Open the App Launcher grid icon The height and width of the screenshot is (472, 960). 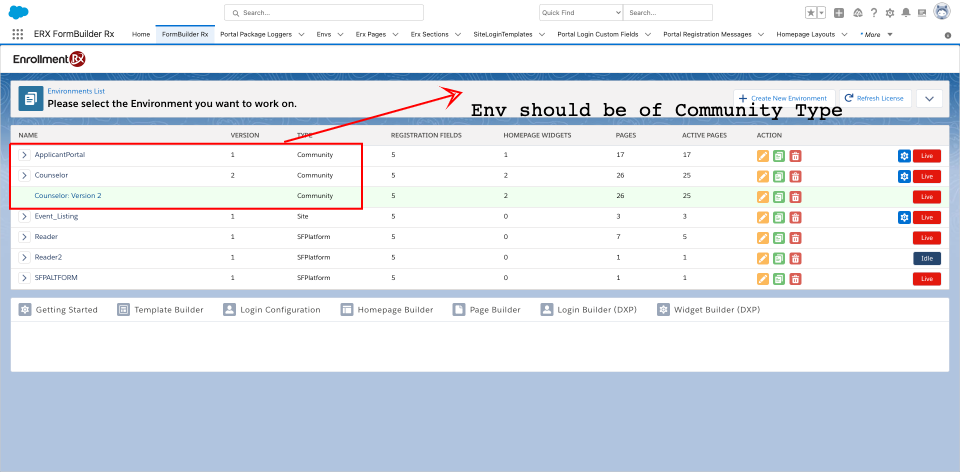pos(18,34)
